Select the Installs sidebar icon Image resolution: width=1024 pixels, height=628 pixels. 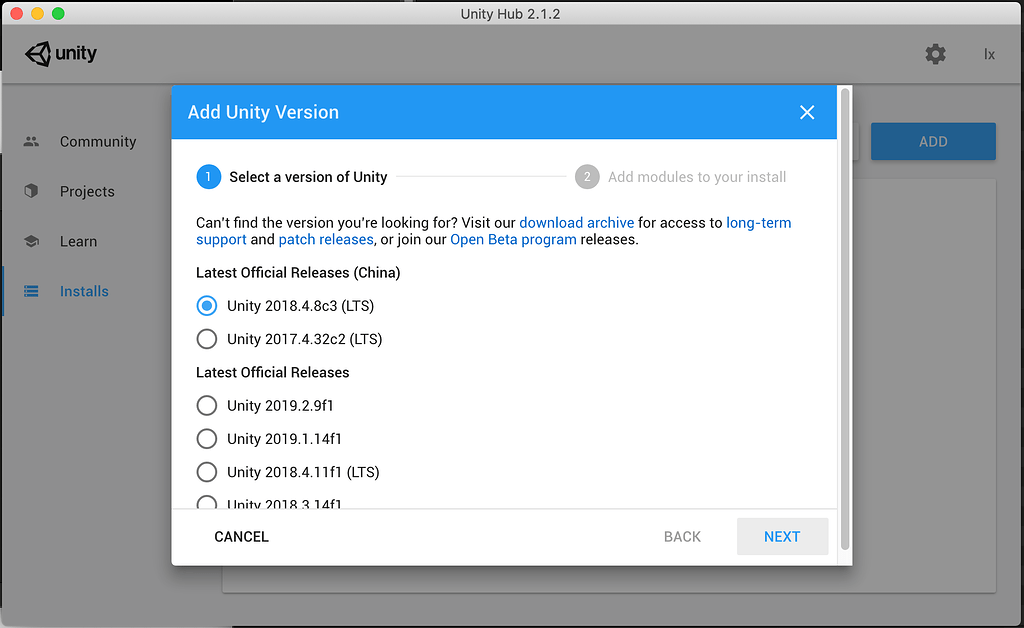point(33,291)
